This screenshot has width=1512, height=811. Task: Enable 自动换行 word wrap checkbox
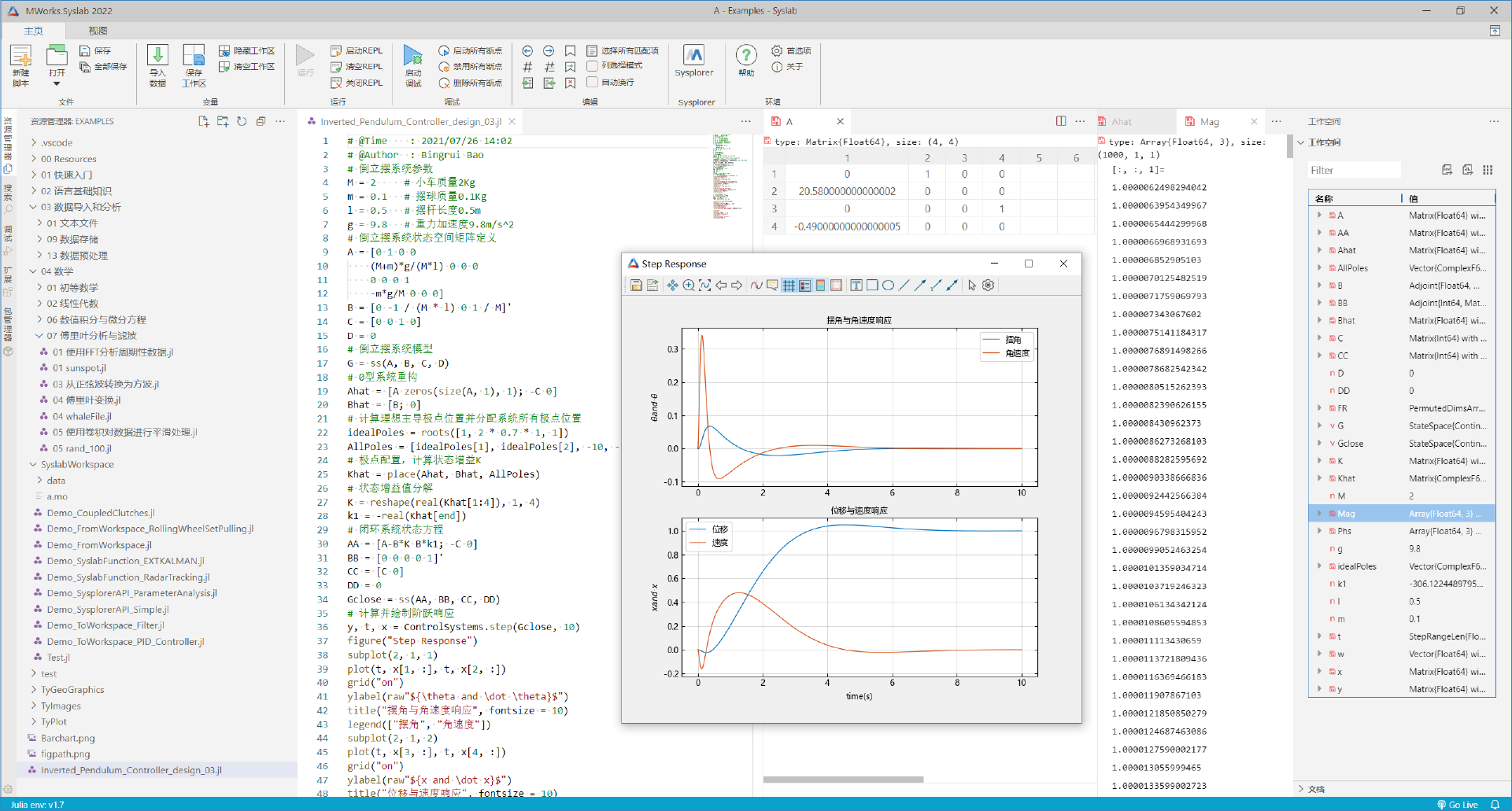point(593,82)
